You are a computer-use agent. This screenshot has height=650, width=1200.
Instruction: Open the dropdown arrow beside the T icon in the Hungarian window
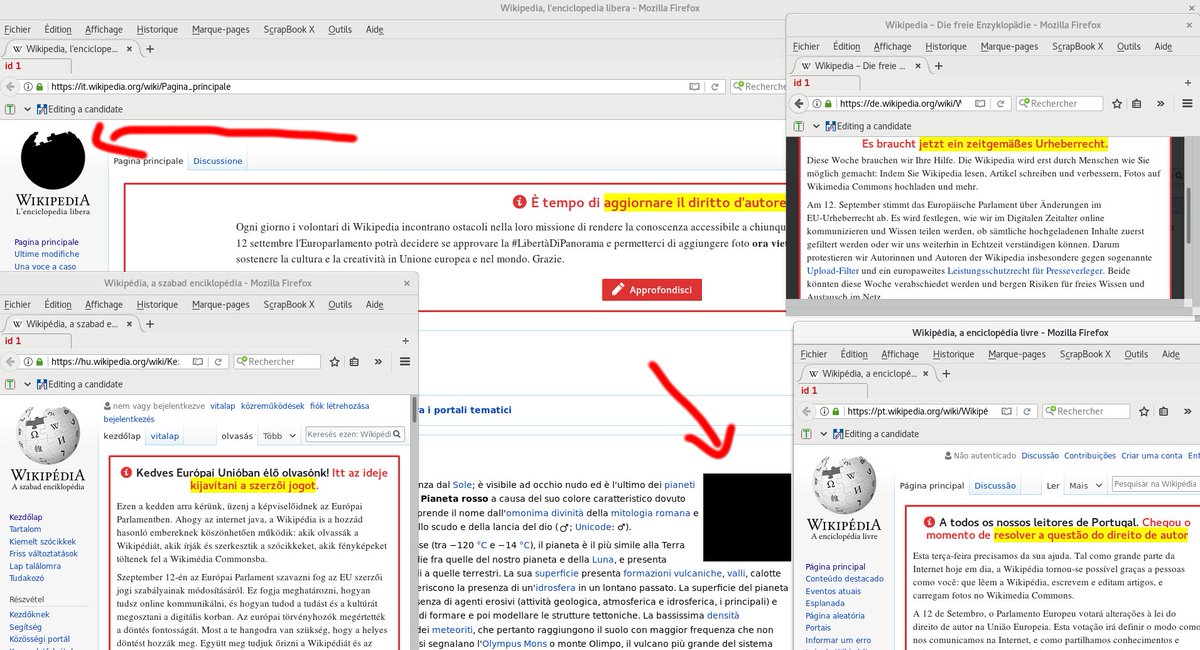tap(27, 384)
